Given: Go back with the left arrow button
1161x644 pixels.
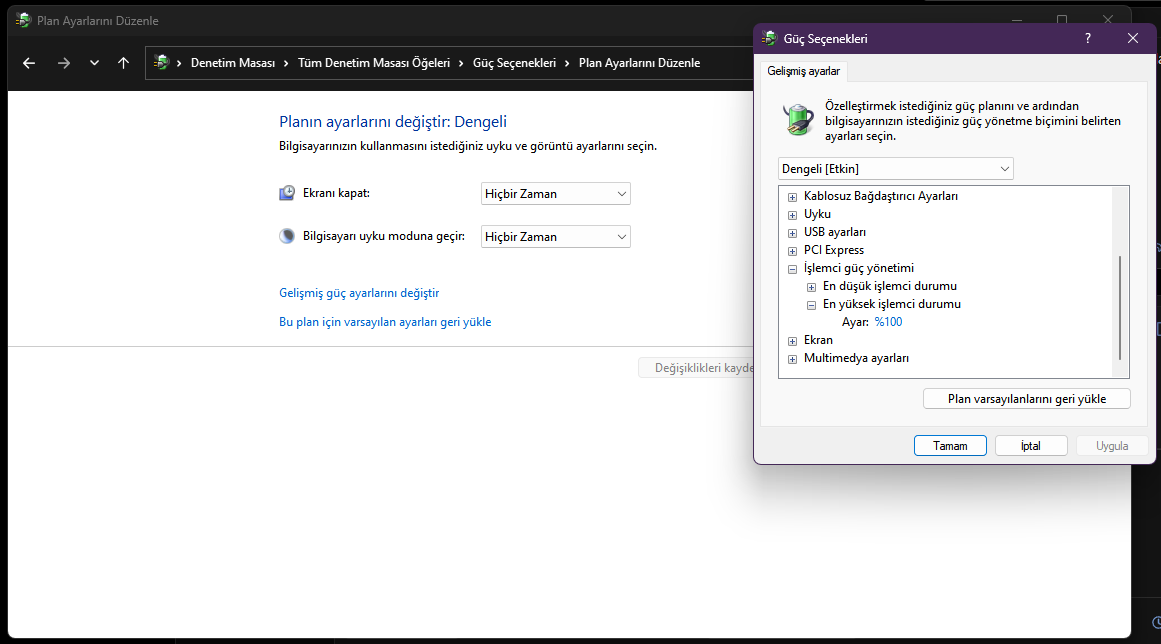Looking at the screenshot, I should 29,63.
